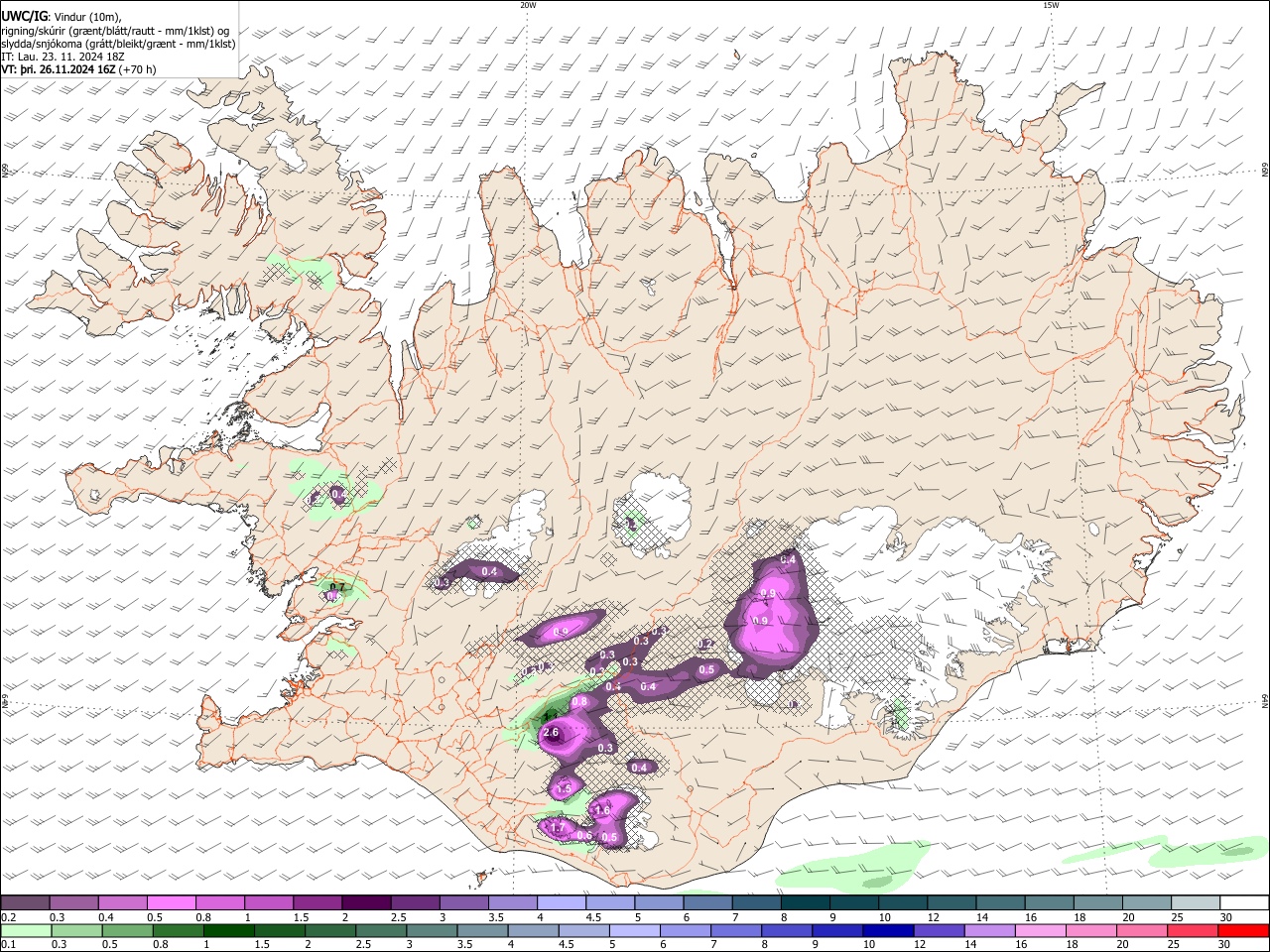Click the '2.6' precipitation value on the map
The image size is (1270, 952).
[552, 733]
